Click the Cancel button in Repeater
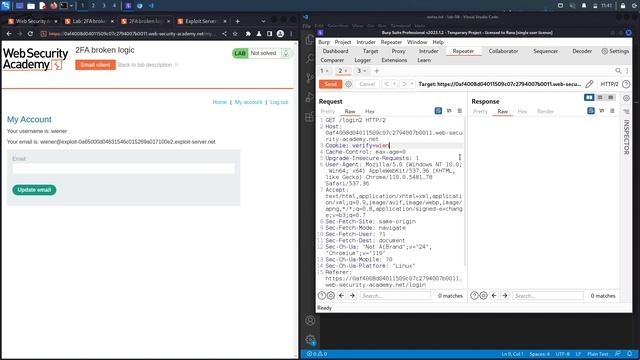The width and height of the screenshot is (640, 360). click(367, 84)
